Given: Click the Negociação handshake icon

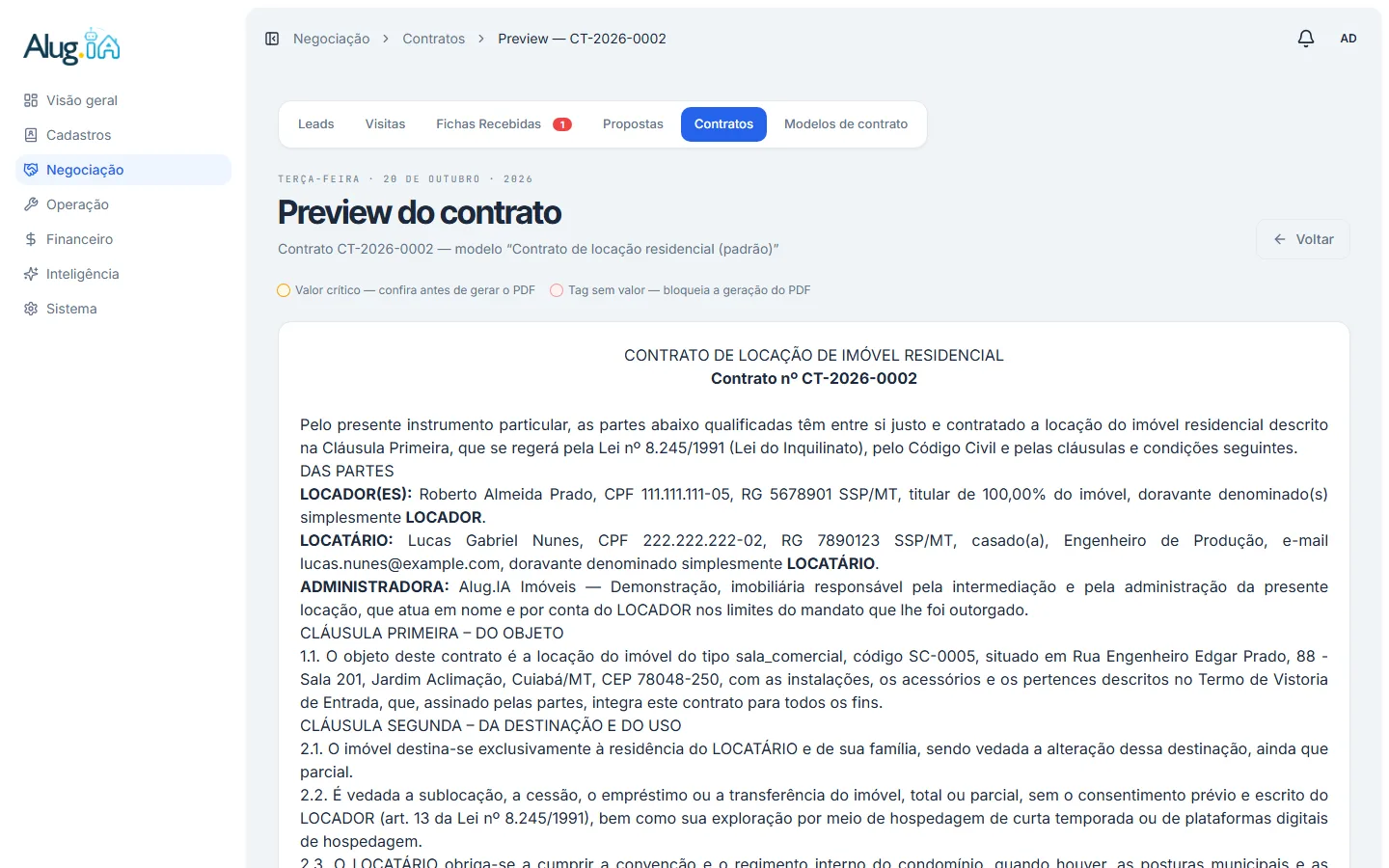Looking at the screenshot, I should 31,170.
